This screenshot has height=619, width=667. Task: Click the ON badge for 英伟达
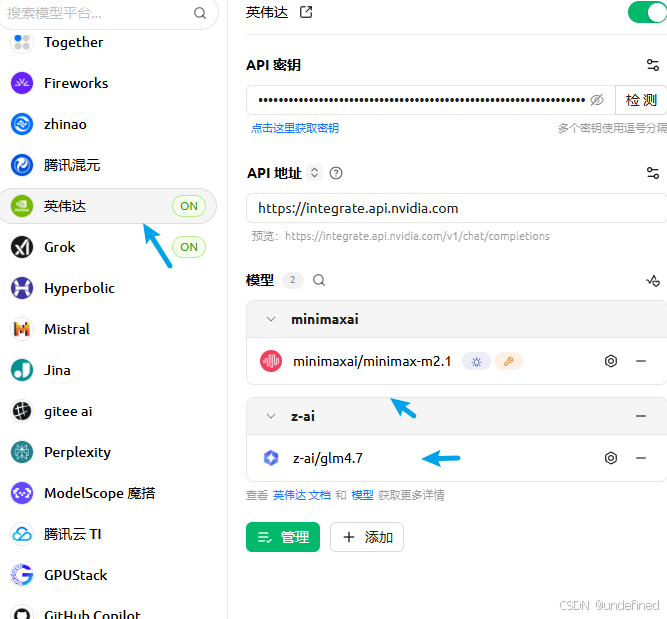click(x=189, y=206)
